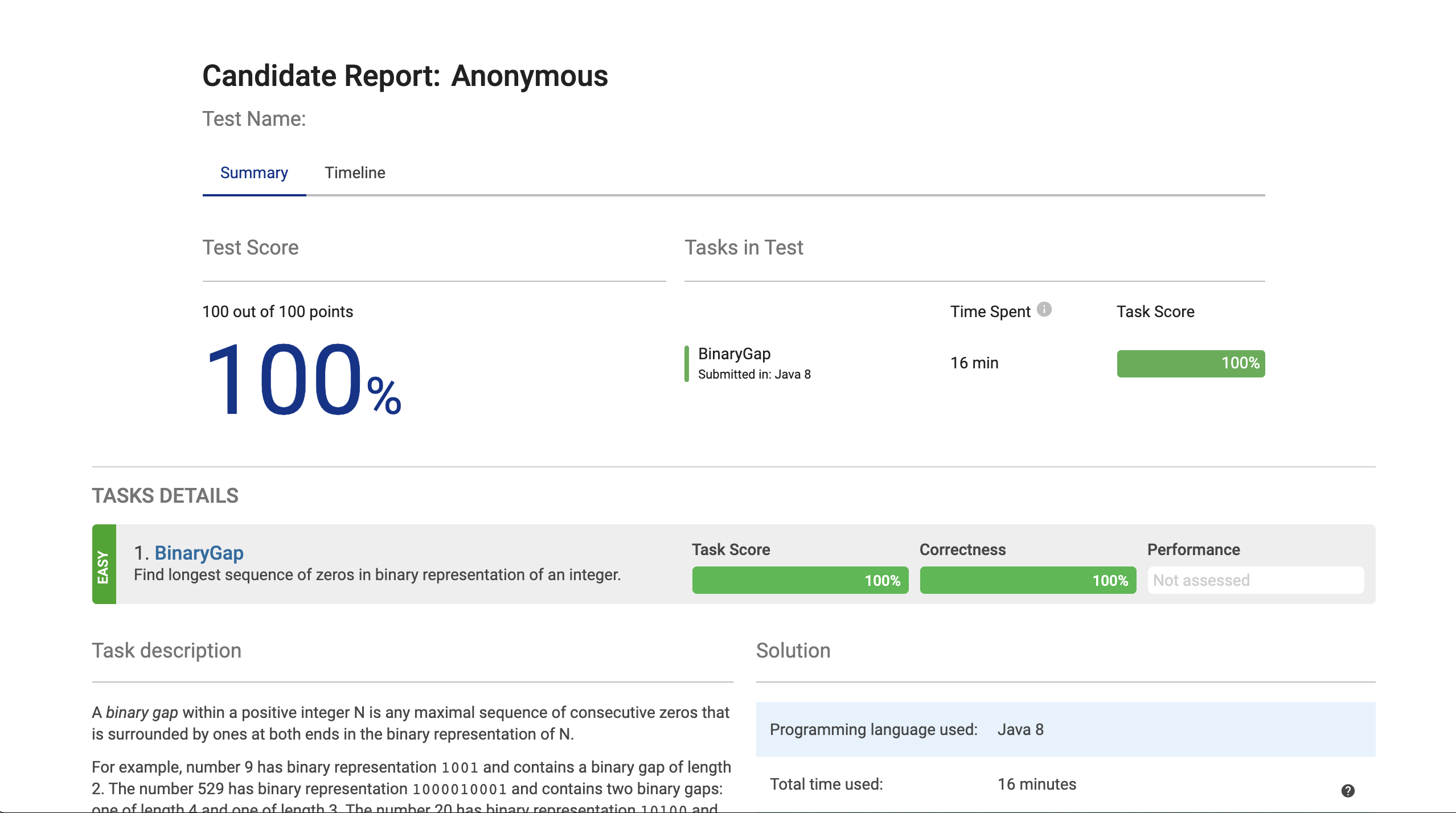Click the Programming language used Java 8 row
This screenshot has height=813, width=1456.
[x=1065, y=729]
